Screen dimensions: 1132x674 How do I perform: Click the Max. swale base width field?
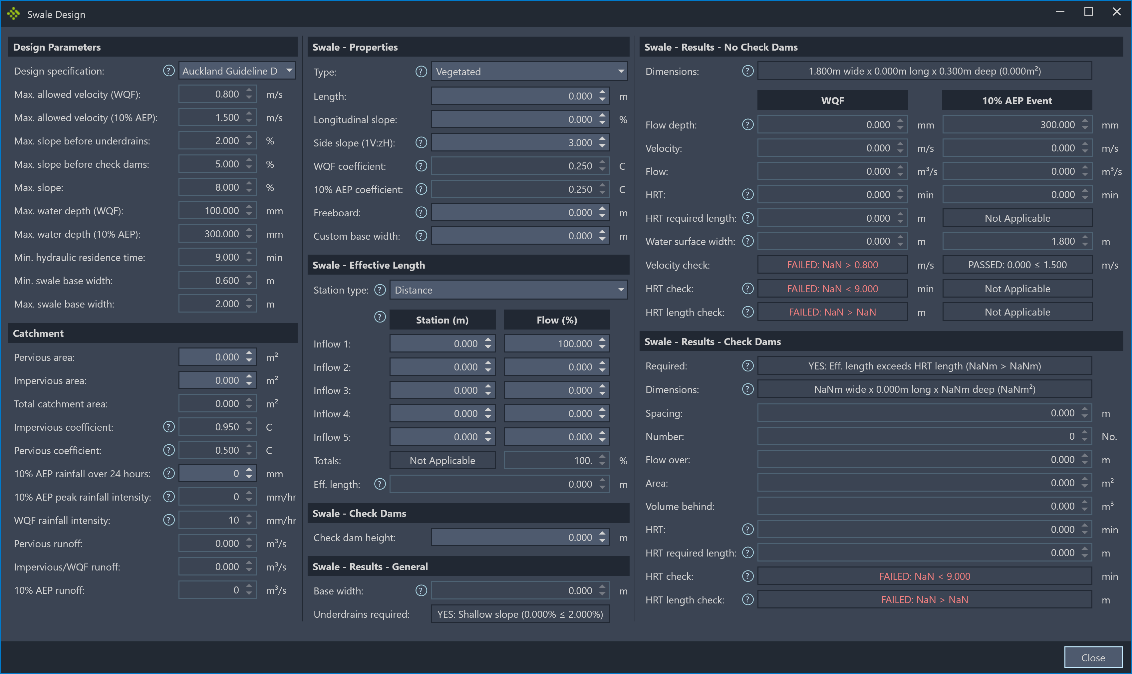(x=217, y=304)
